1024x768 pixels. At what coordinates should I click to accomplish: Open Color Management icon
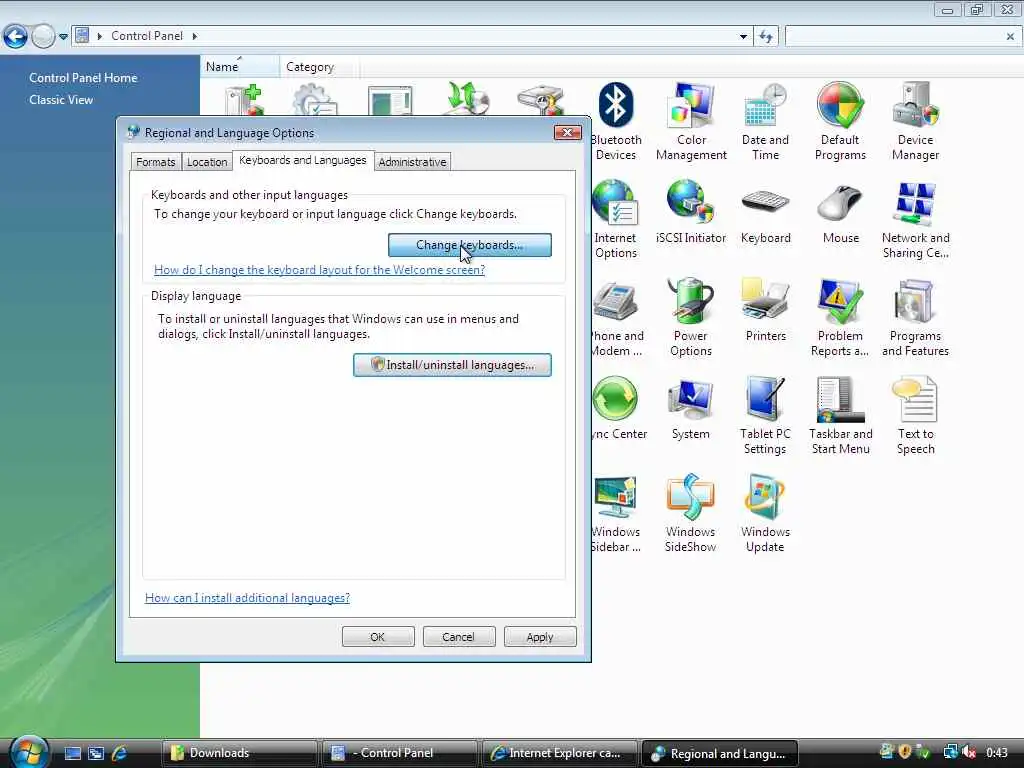(691, 121)
